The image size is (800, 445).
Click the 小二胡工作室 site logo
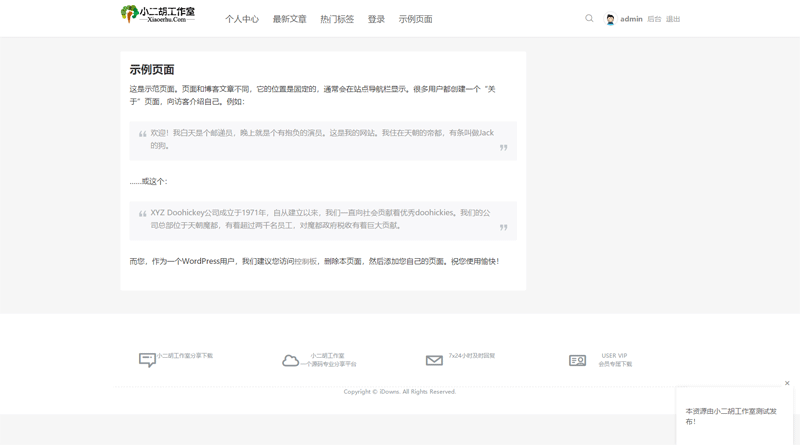(x=158, y=14)
